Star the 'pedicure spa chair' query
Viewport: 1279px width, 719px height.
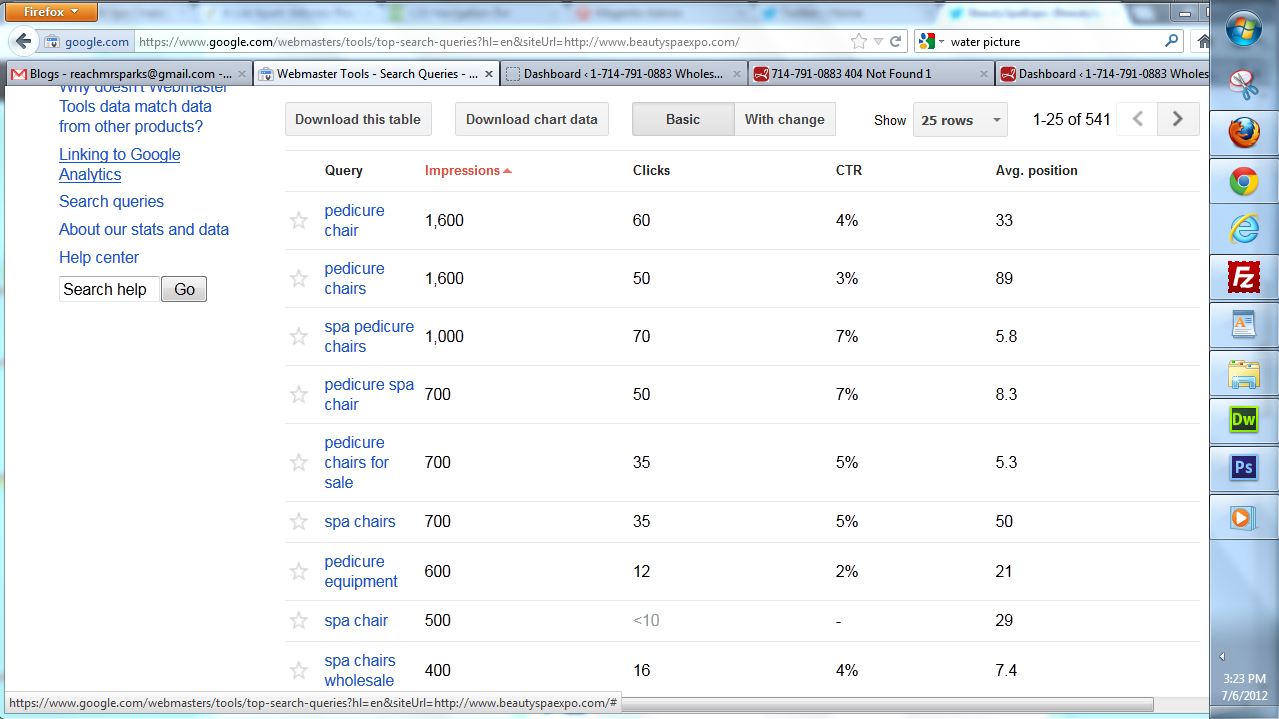(298, 394)
